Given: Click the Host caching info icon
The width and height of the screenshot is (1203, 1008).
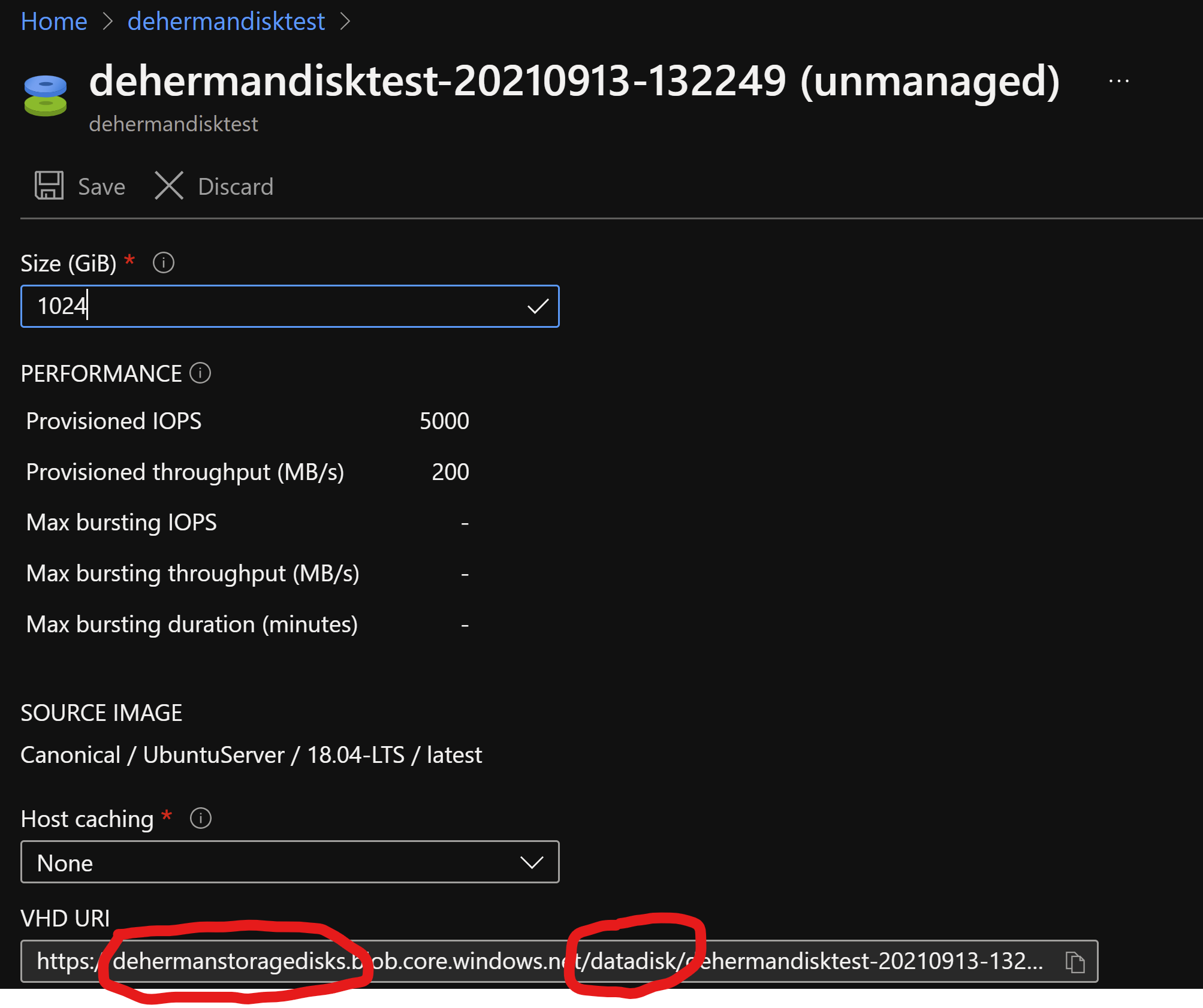Looking at the screenshot, I should [200, 818].
